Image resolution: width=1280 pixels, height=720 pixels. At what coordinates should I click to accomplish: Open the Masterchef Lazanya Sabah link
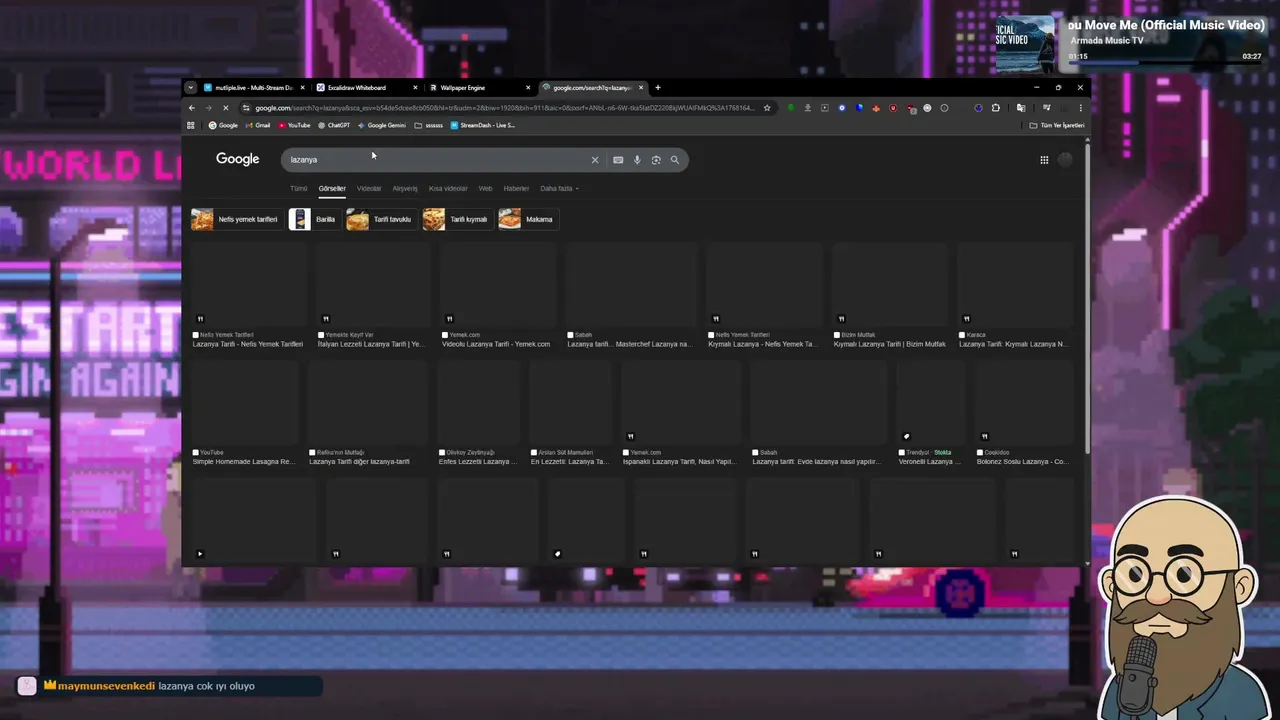[x=629, y=344]
